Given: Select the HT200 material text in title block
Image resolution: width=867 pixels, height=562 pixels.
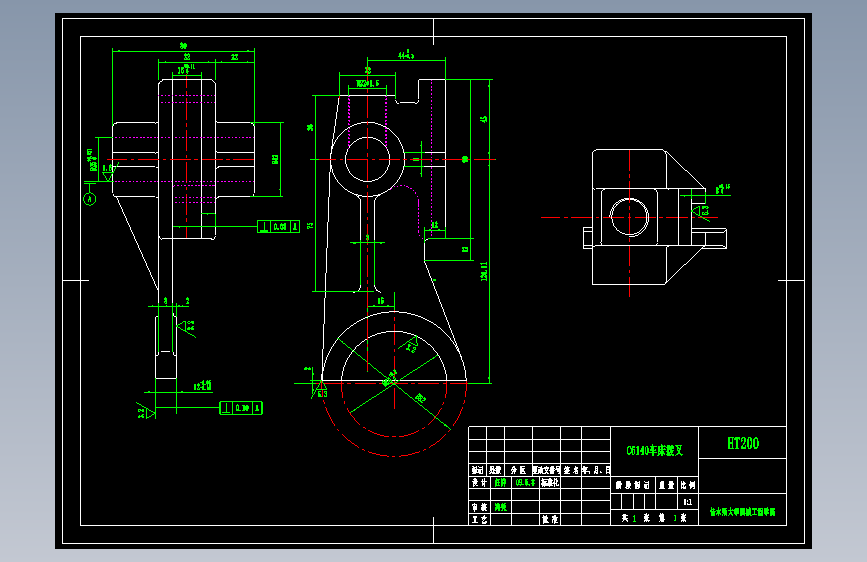Looking at the screenshot, I should (743, 443).
